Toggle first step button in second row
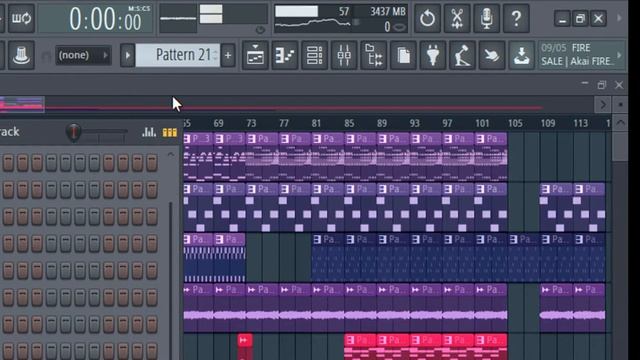Image resolution: width=640 pixels, height=360 pixels. tap(8, 189)
